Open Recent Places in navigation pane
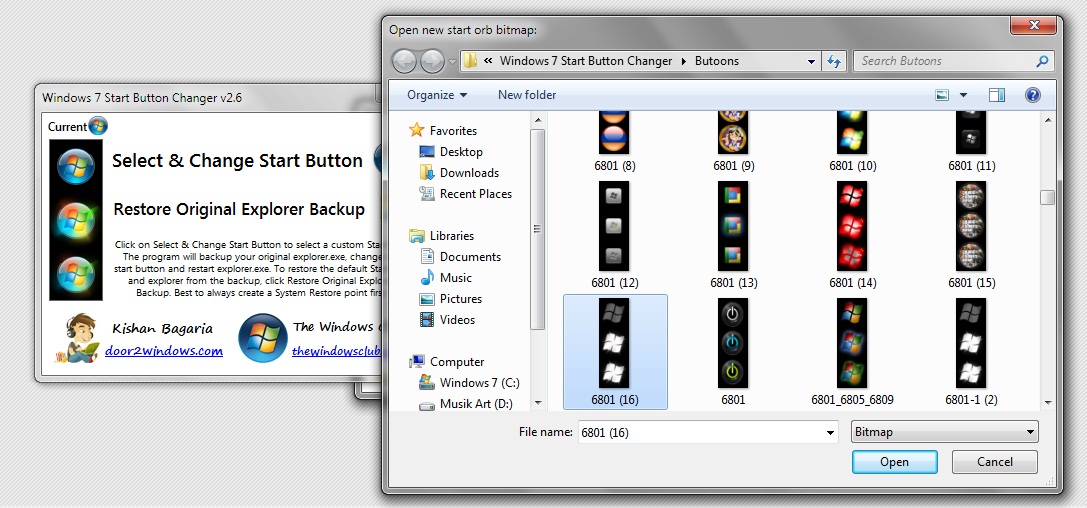Image resolution: width=1087 pixels, height=508 pixels. (x=465, y=194)
